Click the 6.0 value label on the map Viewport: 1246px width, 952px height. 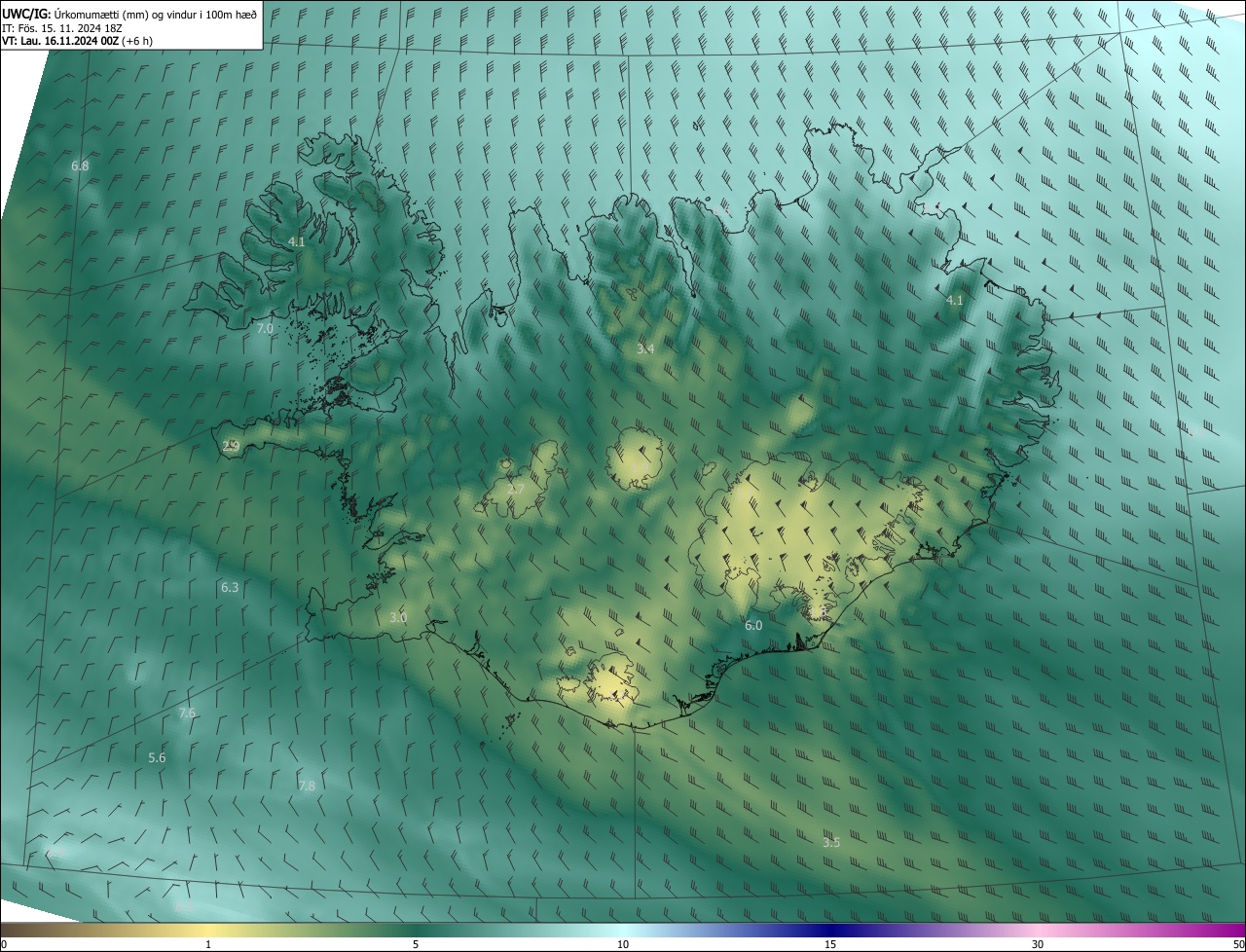coord(753,626)
